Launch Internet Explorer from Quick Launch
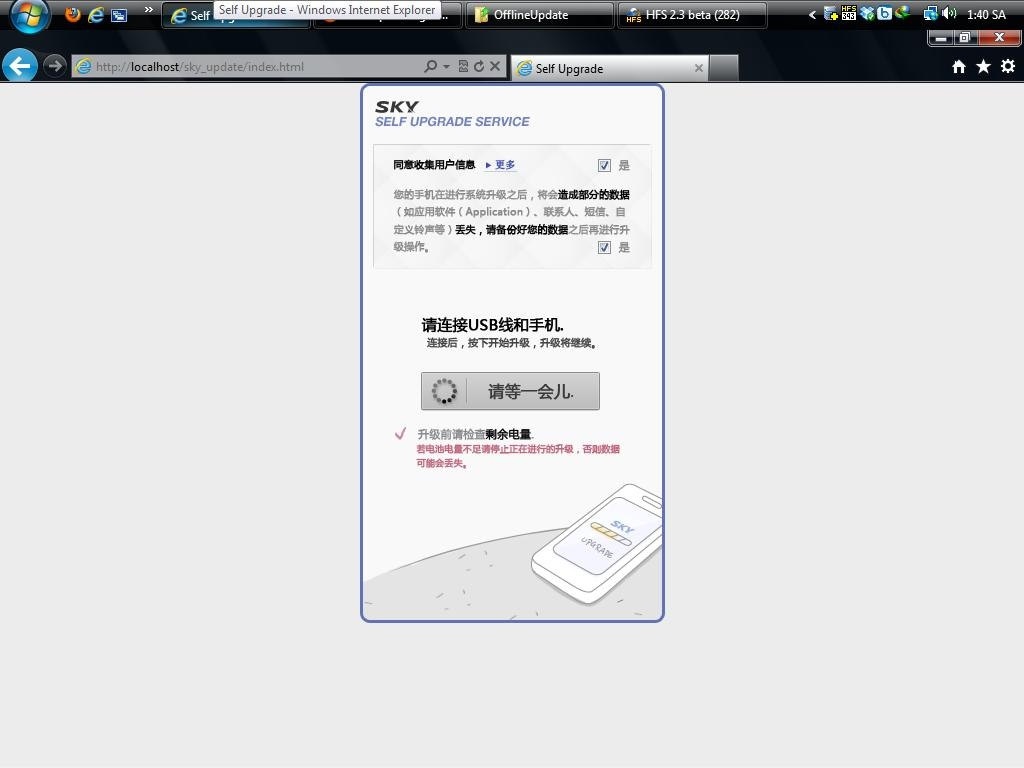Viewport: 1024px width, 768px height. pos(96,14)
